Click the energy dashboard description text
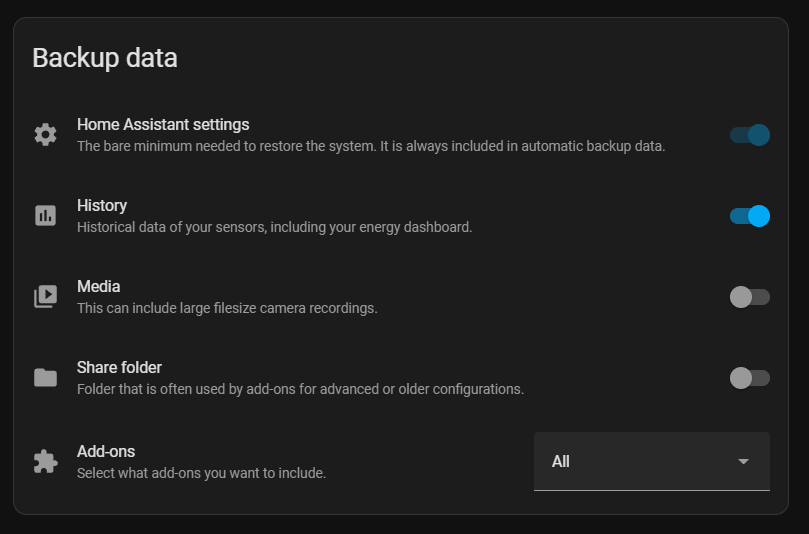The image size is (809, 534). pos(274,227)
